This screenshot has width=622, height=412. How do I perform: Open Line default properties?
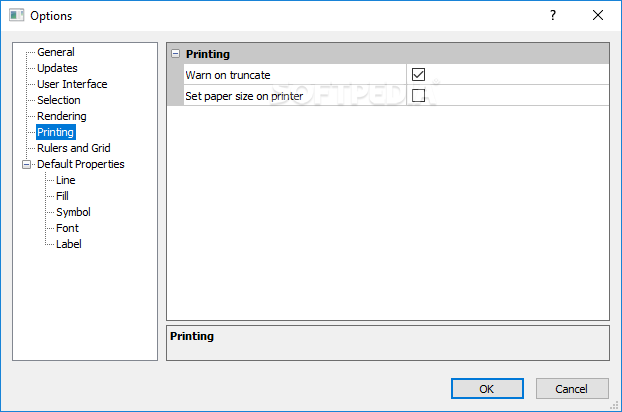click(66, 180)
